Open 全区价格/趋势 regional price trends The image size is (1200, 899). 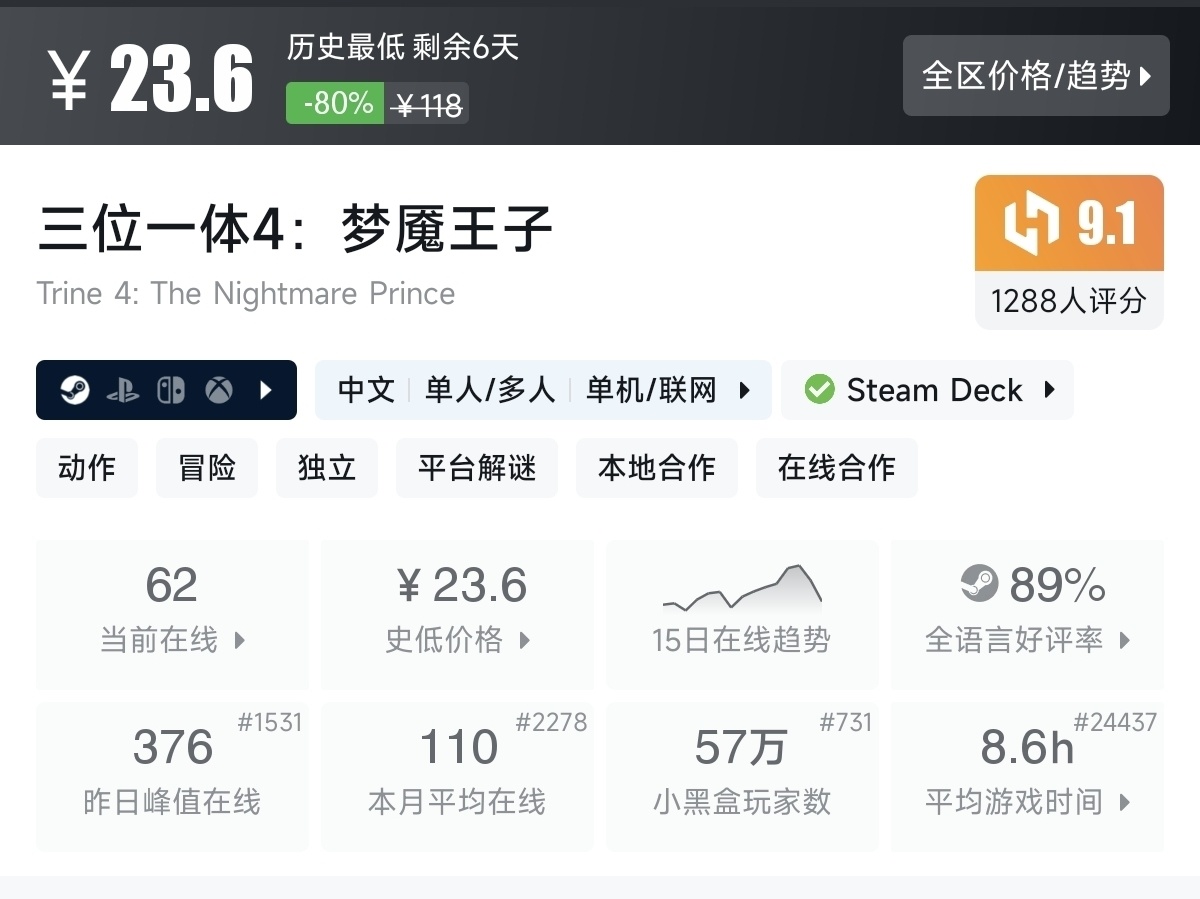coord(1035,76)
